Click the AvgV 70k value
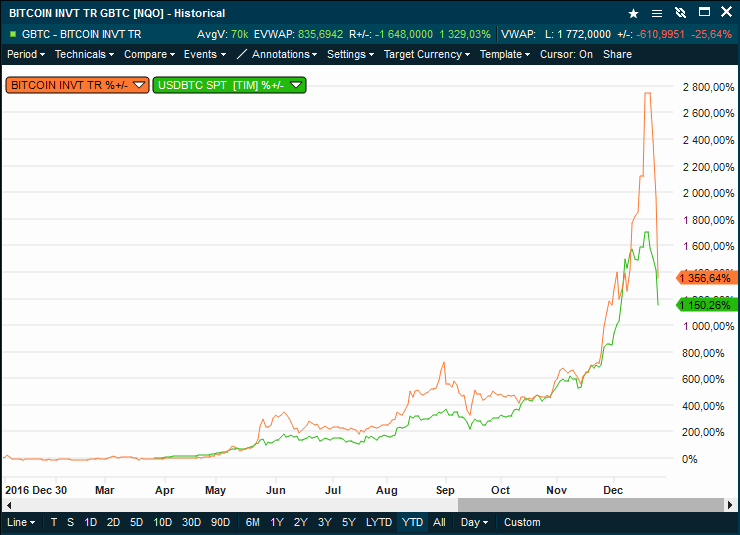Screen dimensions: 740x535 click(x=240, y=34)
